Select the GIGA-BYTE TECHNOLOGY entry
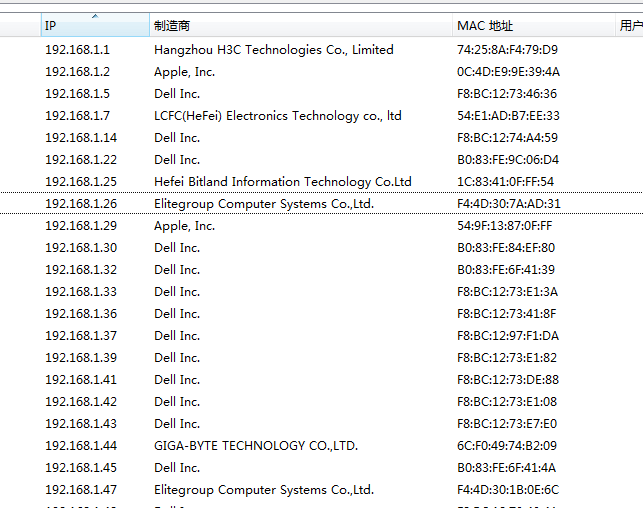The height and width of the screenshot is (508, 643). [255, 446]
